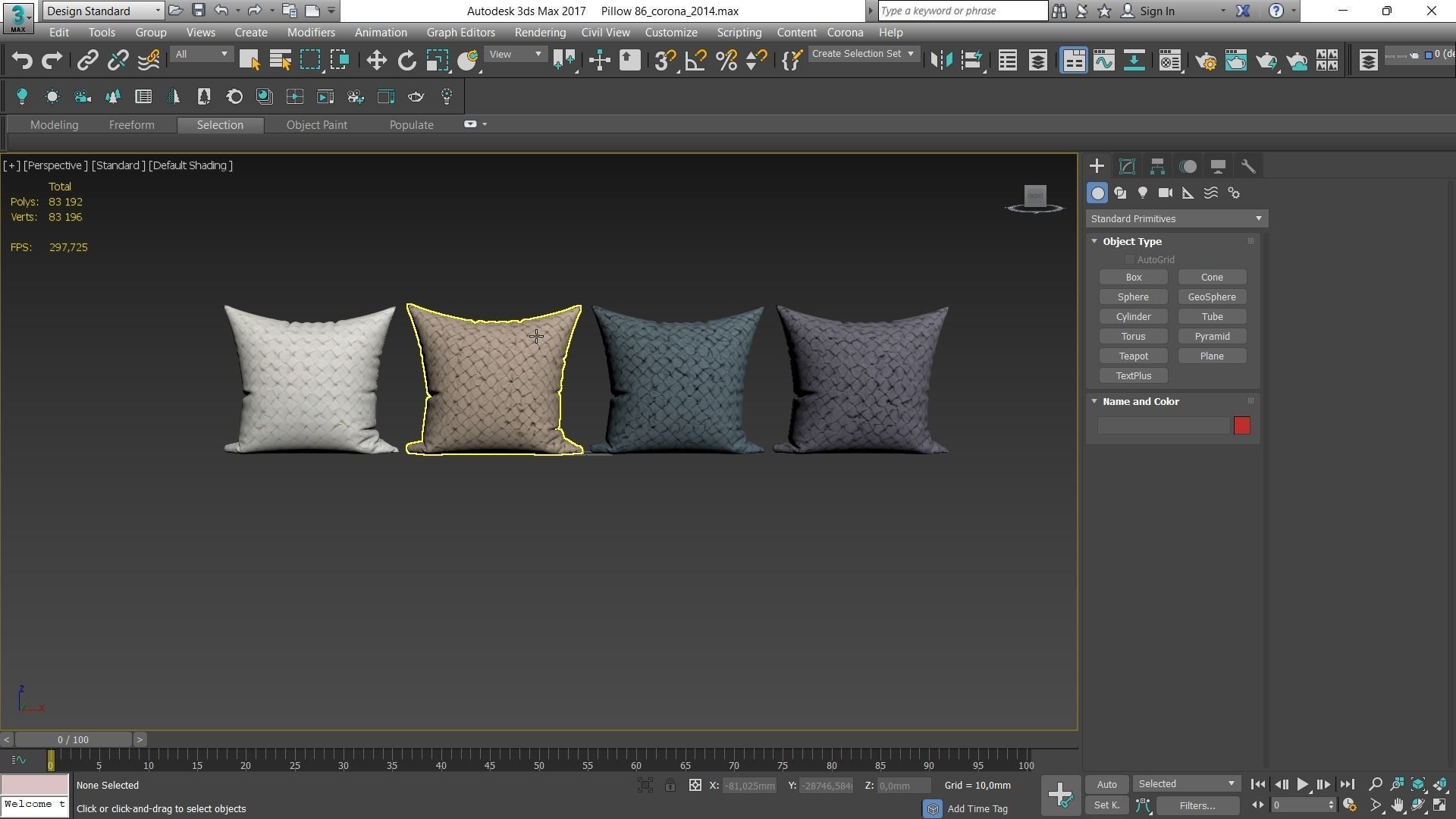Click the object name input field
Viewport: 1456px width, 819px height.
pos(1163,425)
